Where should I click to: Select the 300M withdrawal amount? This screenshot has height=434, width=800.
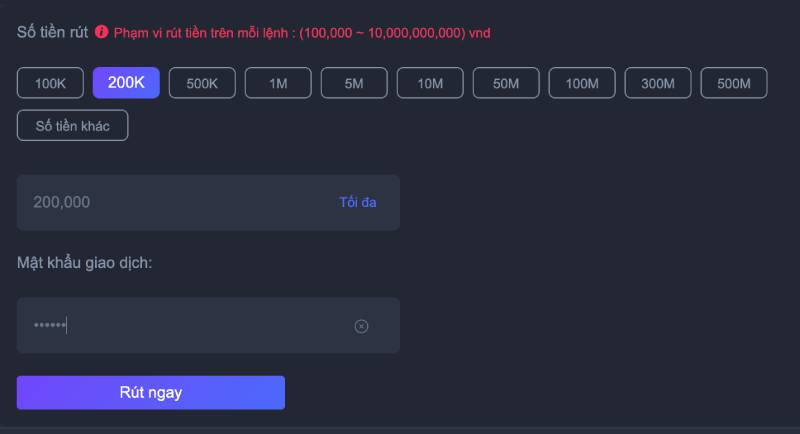point(658,83)
